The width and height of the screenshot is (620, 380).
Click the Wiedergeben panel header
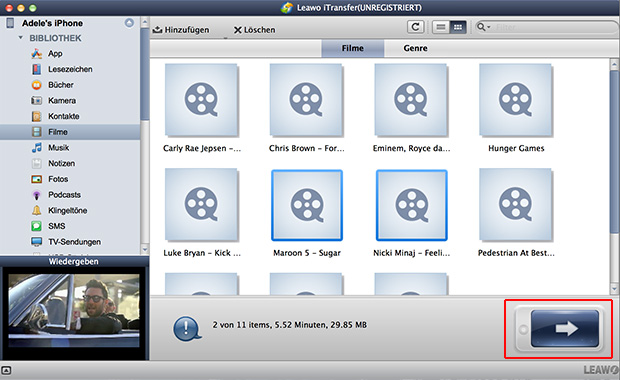(x=74, y=261)
